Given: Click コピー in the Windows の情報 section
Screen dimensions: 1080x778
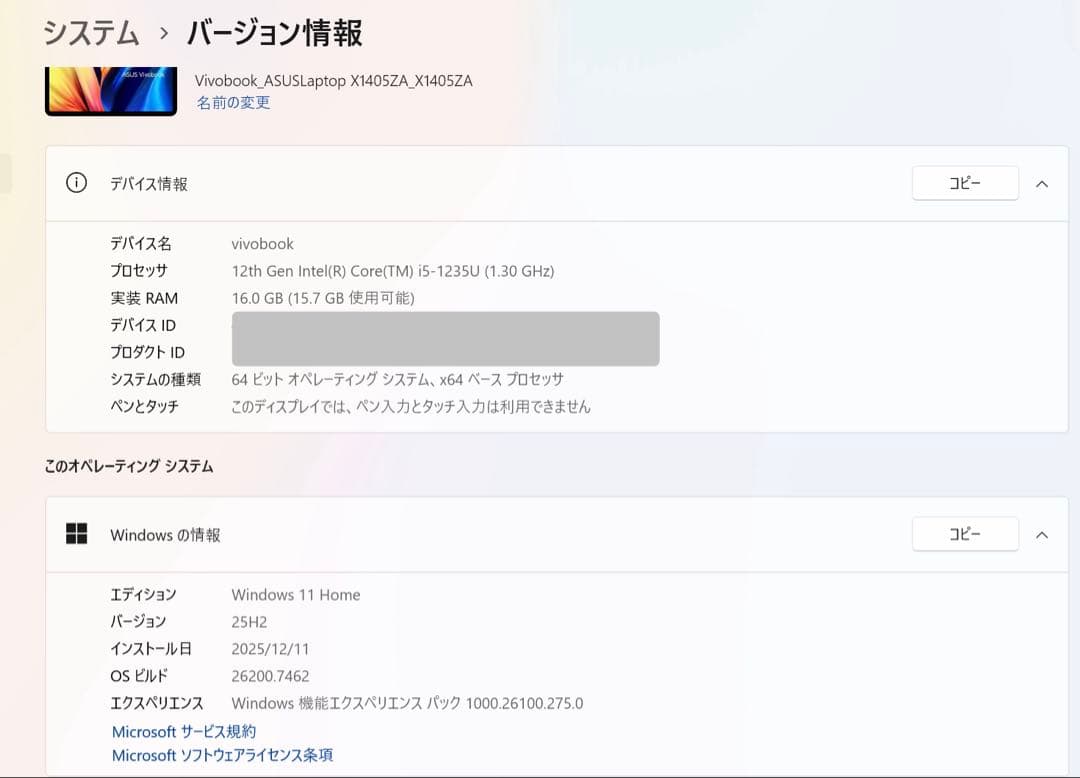Looking at the screenshot, I should (964, 534).
